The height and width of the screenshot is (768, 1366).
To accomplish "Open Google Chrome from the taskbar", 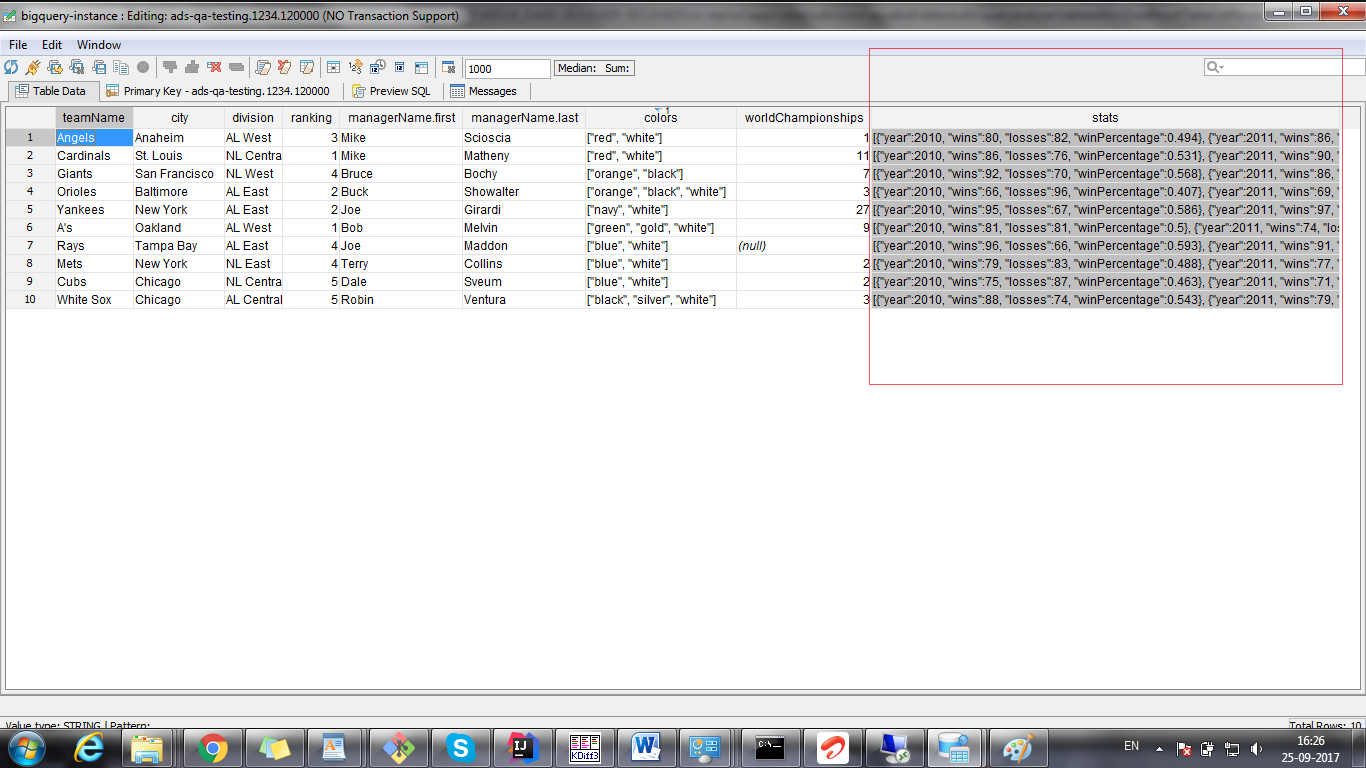I will coord(212,747).
